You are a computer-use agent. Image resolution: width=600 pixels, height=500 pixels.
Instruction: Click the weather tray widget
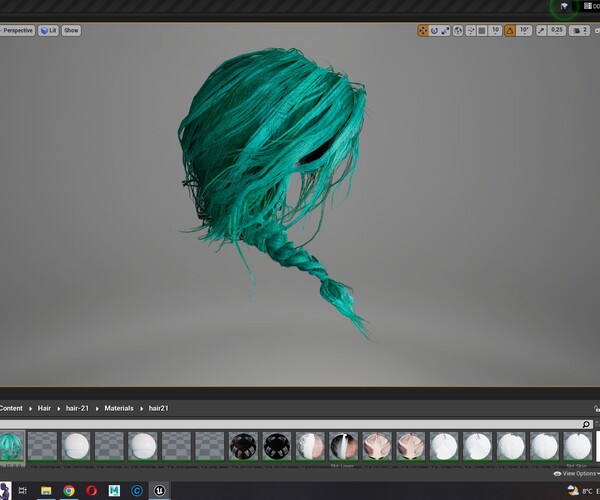click(x=582, y=490)
